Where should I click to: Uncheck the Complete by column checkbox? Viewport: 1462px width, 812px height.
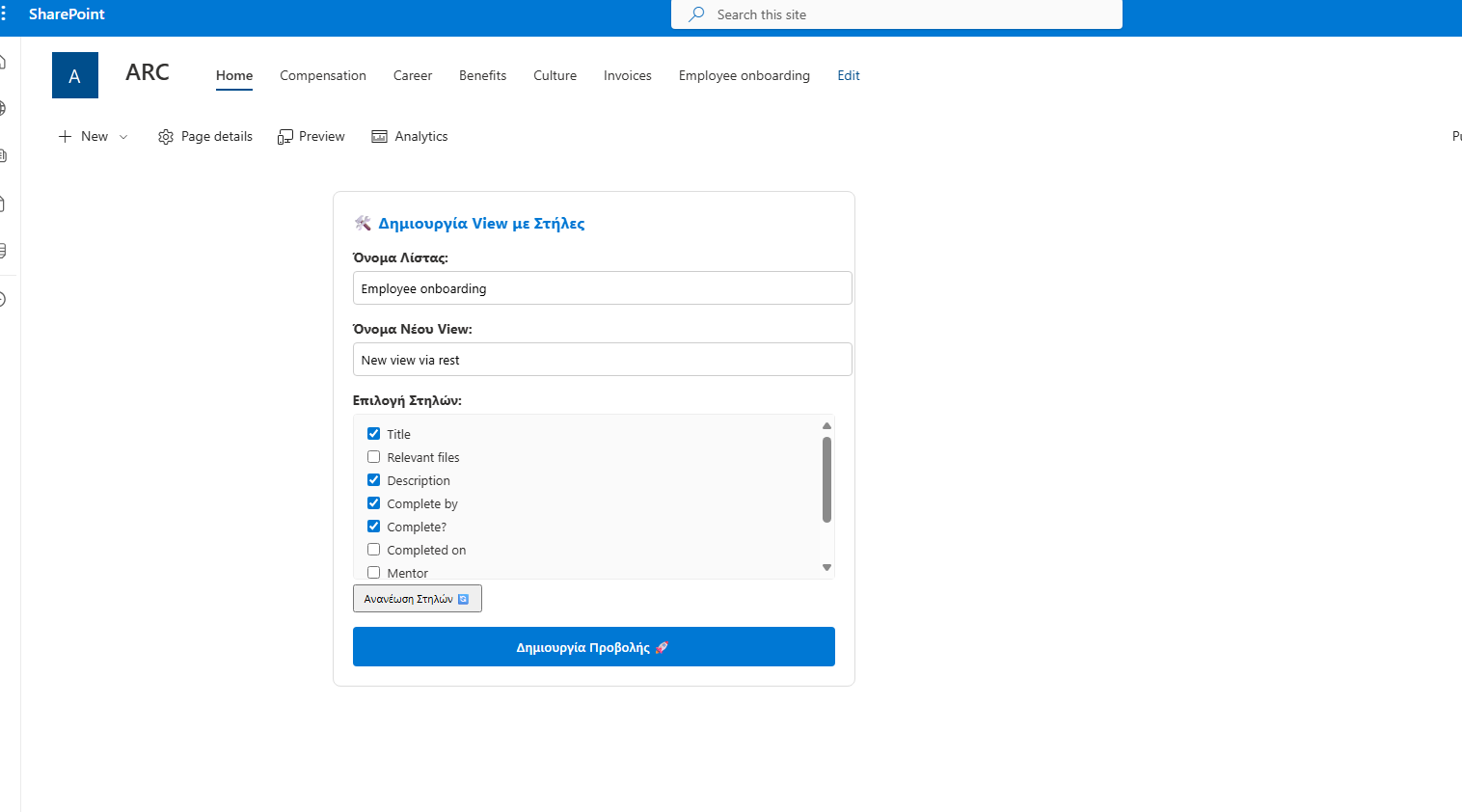pyautogui.click(x=374, y=503)
